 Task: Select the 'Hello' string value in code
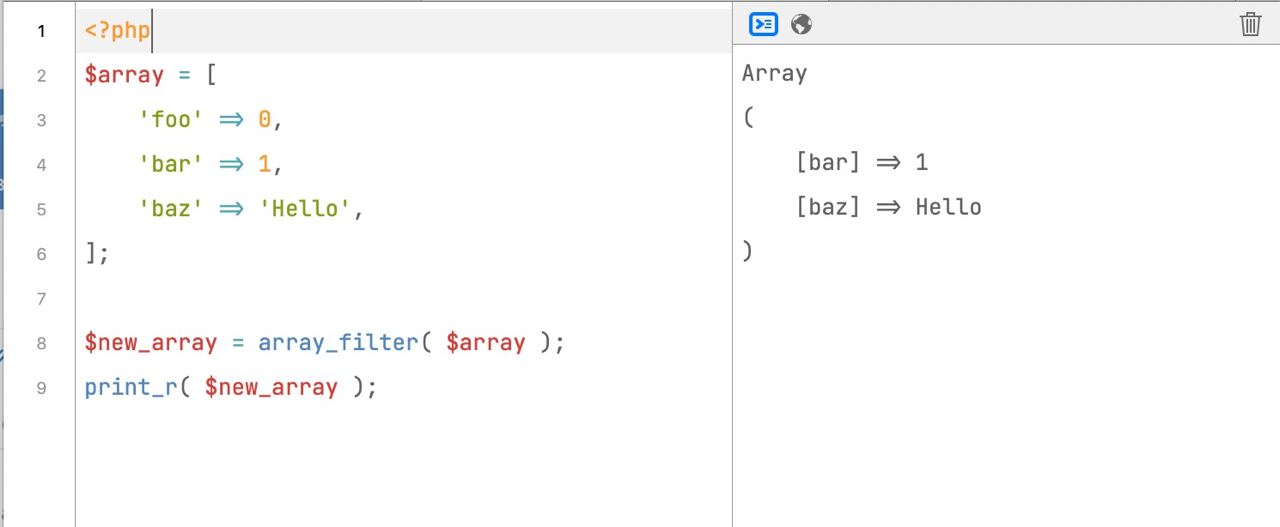(304, 210)
